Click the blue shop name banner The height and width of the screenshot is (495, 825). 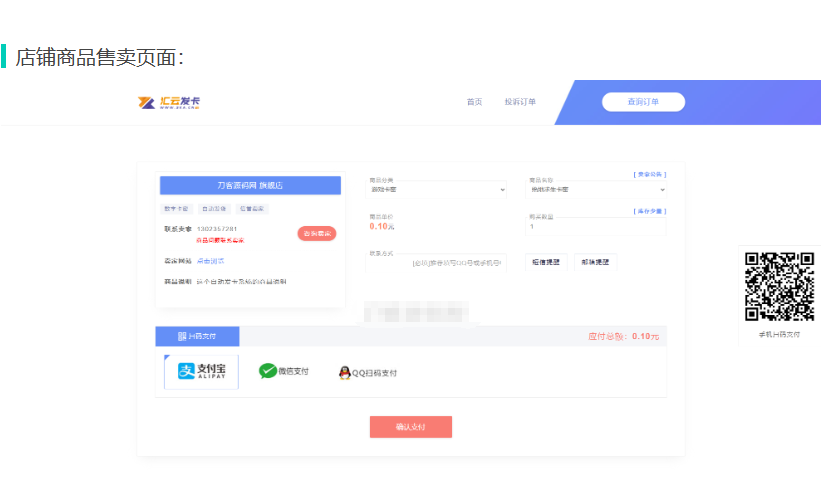[x=250, y=185]
